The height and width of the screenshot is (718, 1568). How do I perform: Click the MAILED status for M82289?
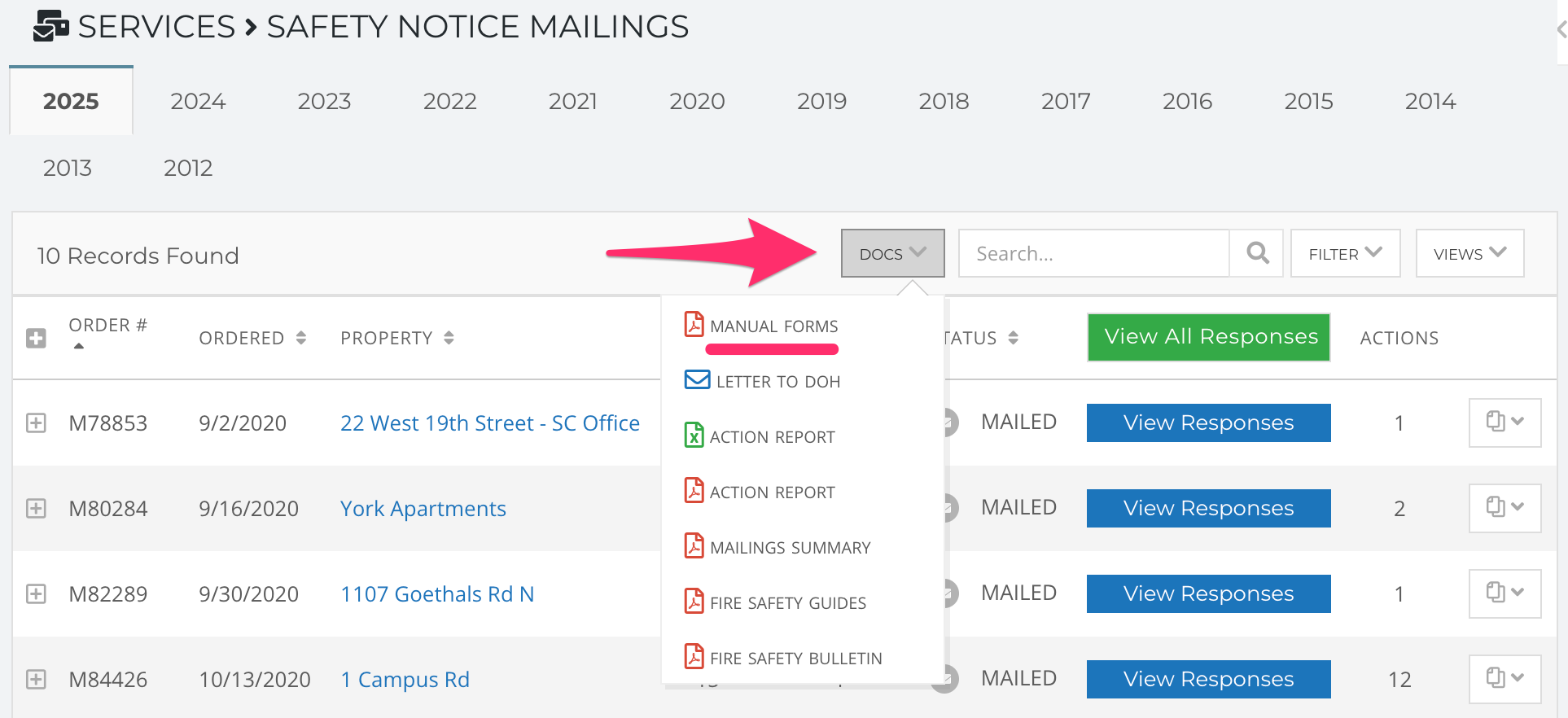(1019, 593)
